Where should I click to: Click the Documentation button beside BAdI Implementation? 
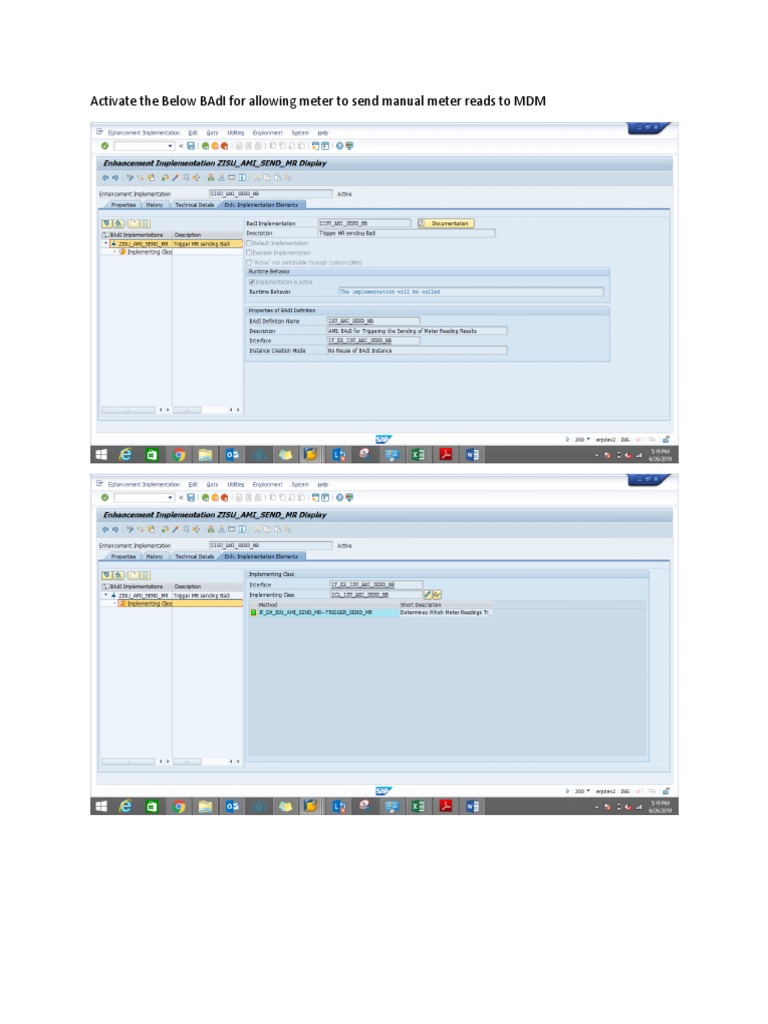pos(446,223)
